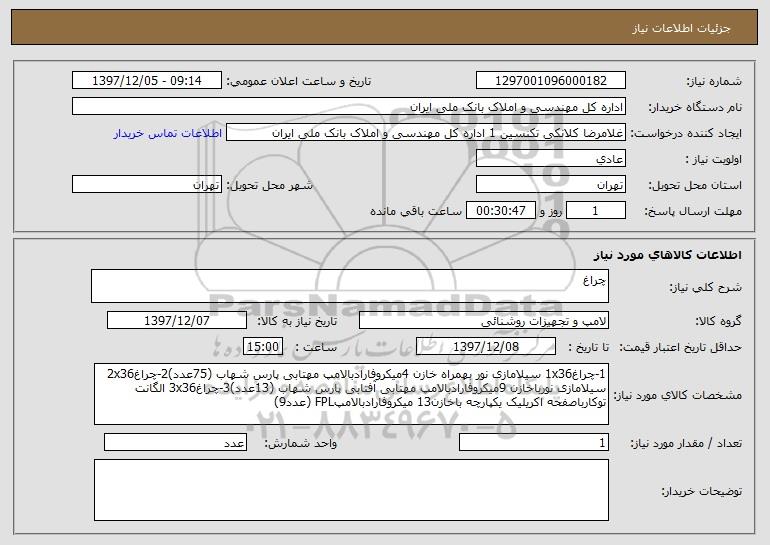The height and width of the screenshot is (545, 770).
Task: Select the quantity field showing 1
Action: coord(534,442)
